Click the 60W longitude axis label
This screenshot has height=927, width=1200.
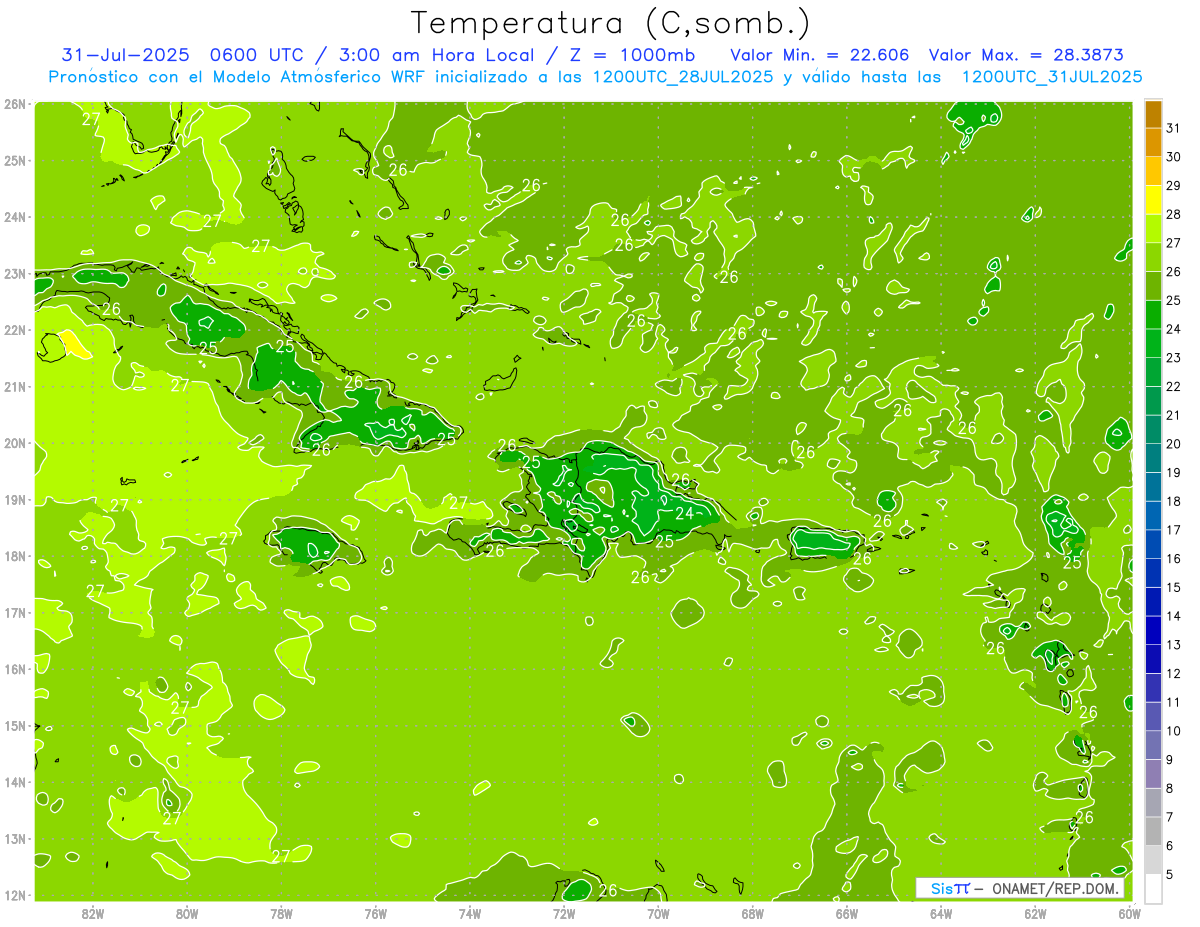pos(1130,913)
